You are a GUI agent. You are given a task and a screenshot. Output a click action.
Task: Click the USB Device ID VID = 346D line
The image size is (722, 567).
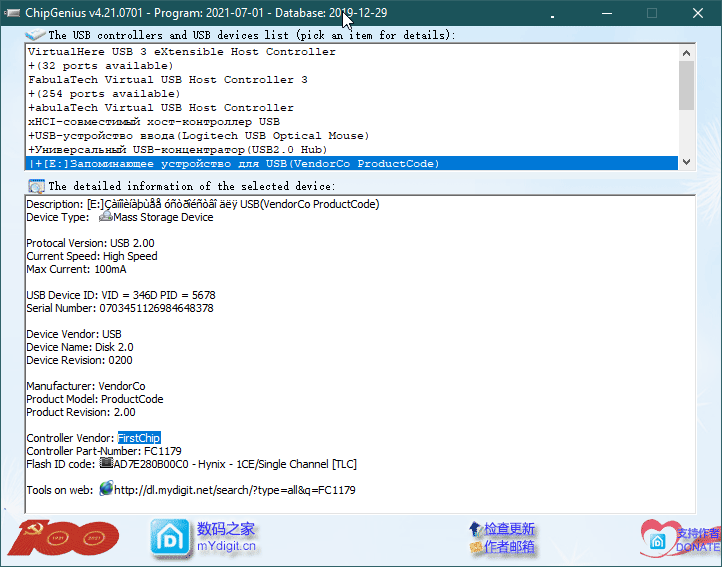pos(121,295)
